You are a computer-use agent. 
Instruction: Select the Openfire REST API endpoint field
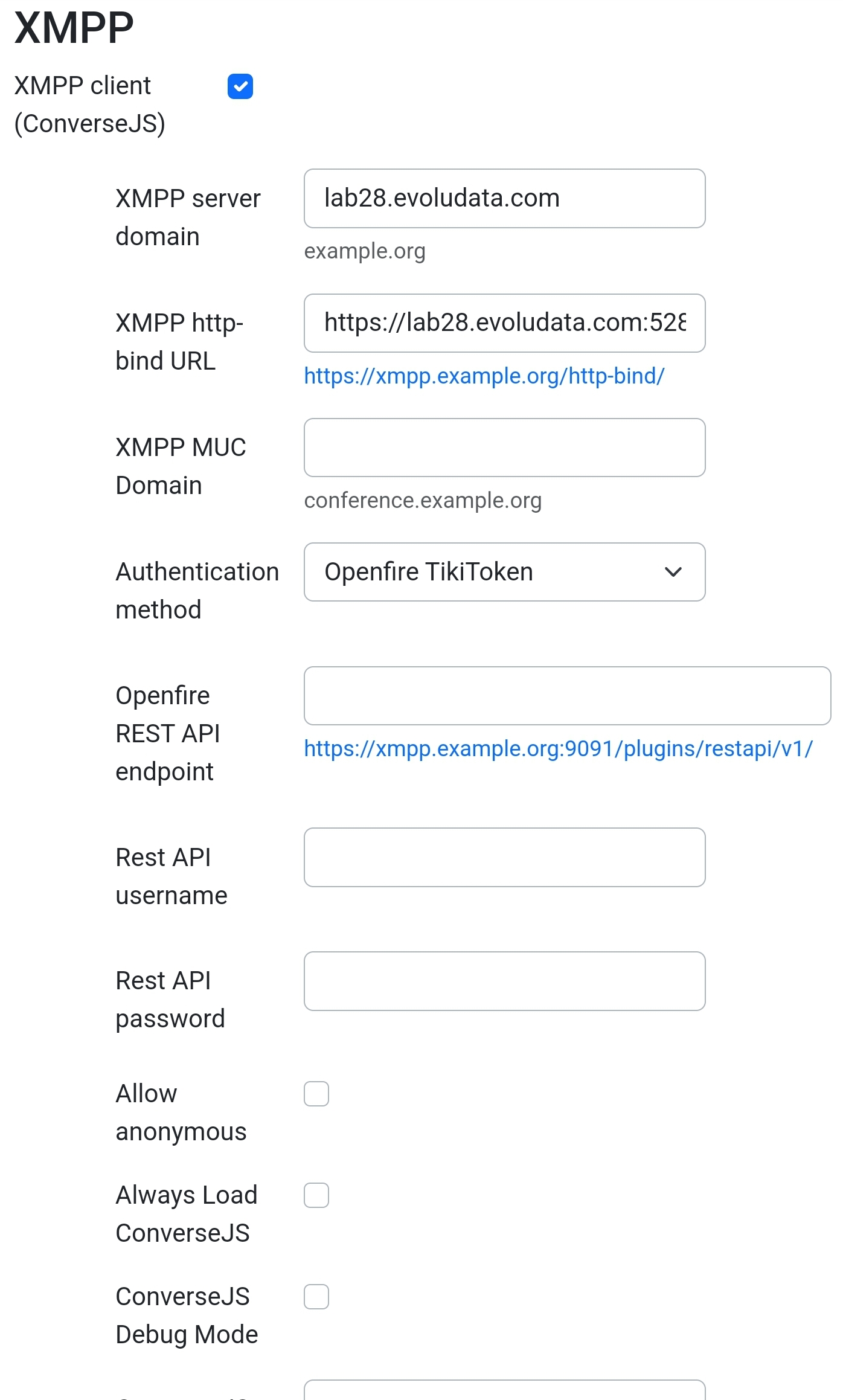coord(568,696)
